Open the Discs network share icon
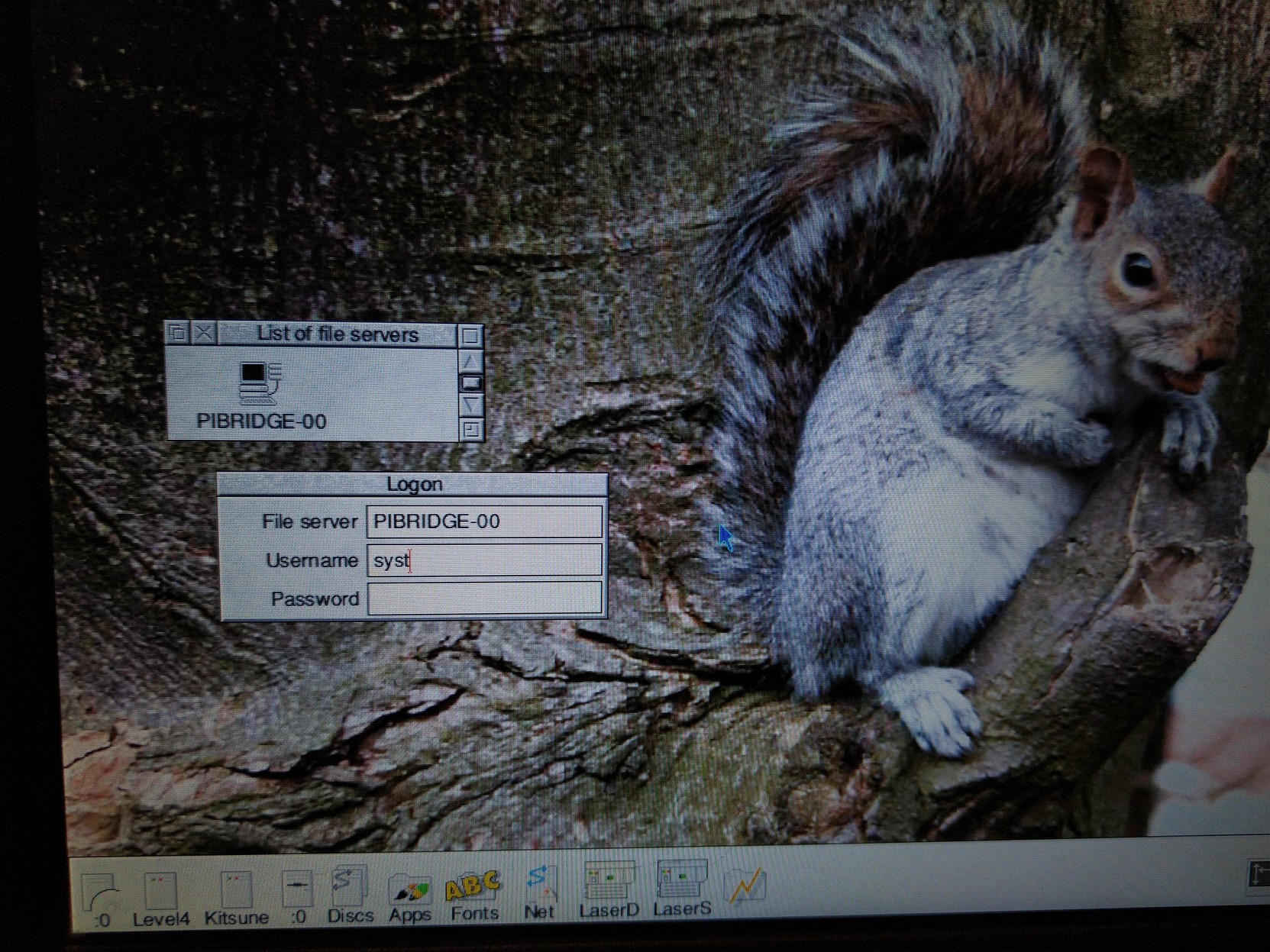1270x952 pixels. point(349,887)
